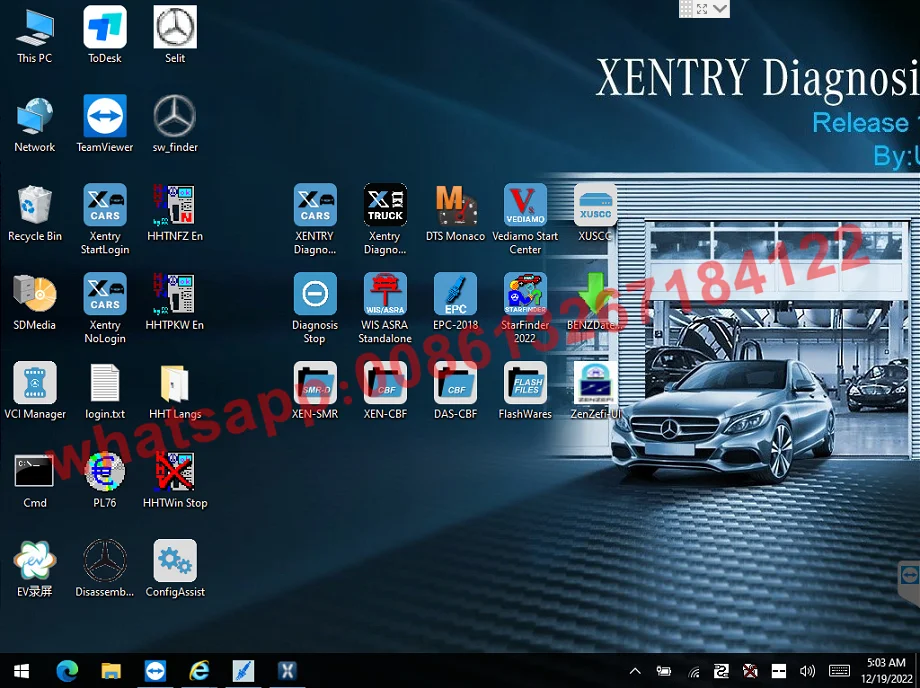Image resolution: width=920 pixels, height=688 pixels.
Task: Open the floating toolbar dropdown chevron
Action: pyautogui.click(x=718, y=9)
